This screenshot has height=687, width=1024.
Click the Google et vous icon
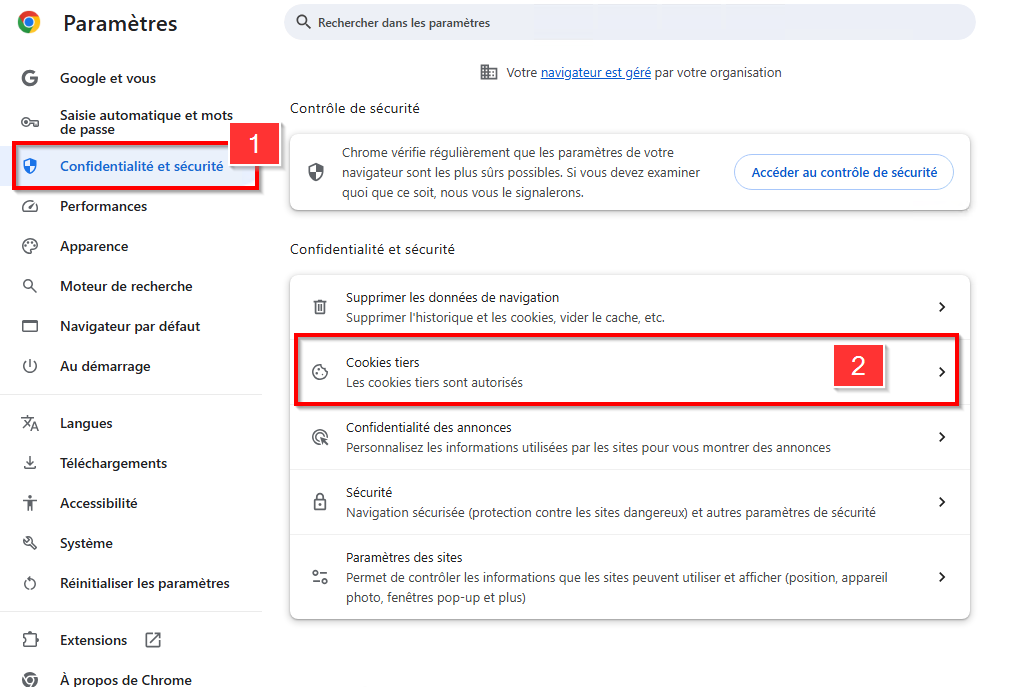pos(30,78)
